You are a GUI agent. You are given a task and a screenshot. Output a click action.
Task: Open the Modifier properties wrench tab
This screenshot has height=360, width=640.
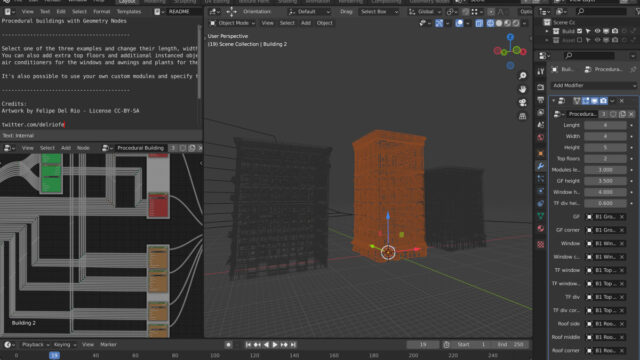[540, 166]
